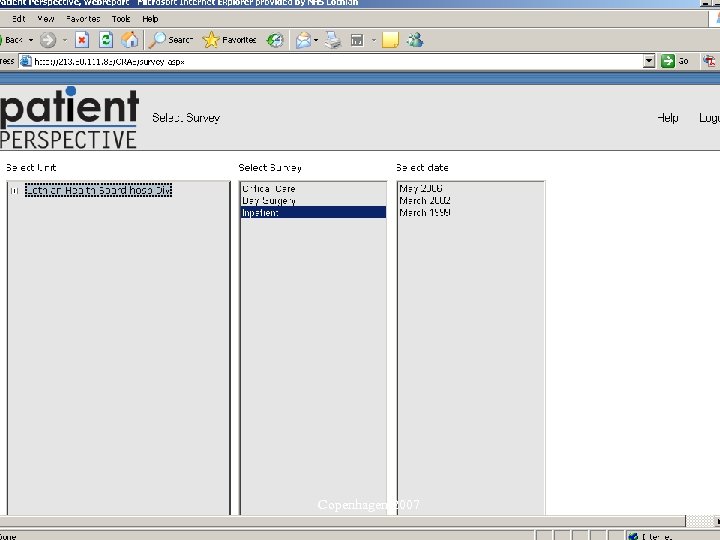Click the yellow Discuss note icon

click(x=390, y=40)
